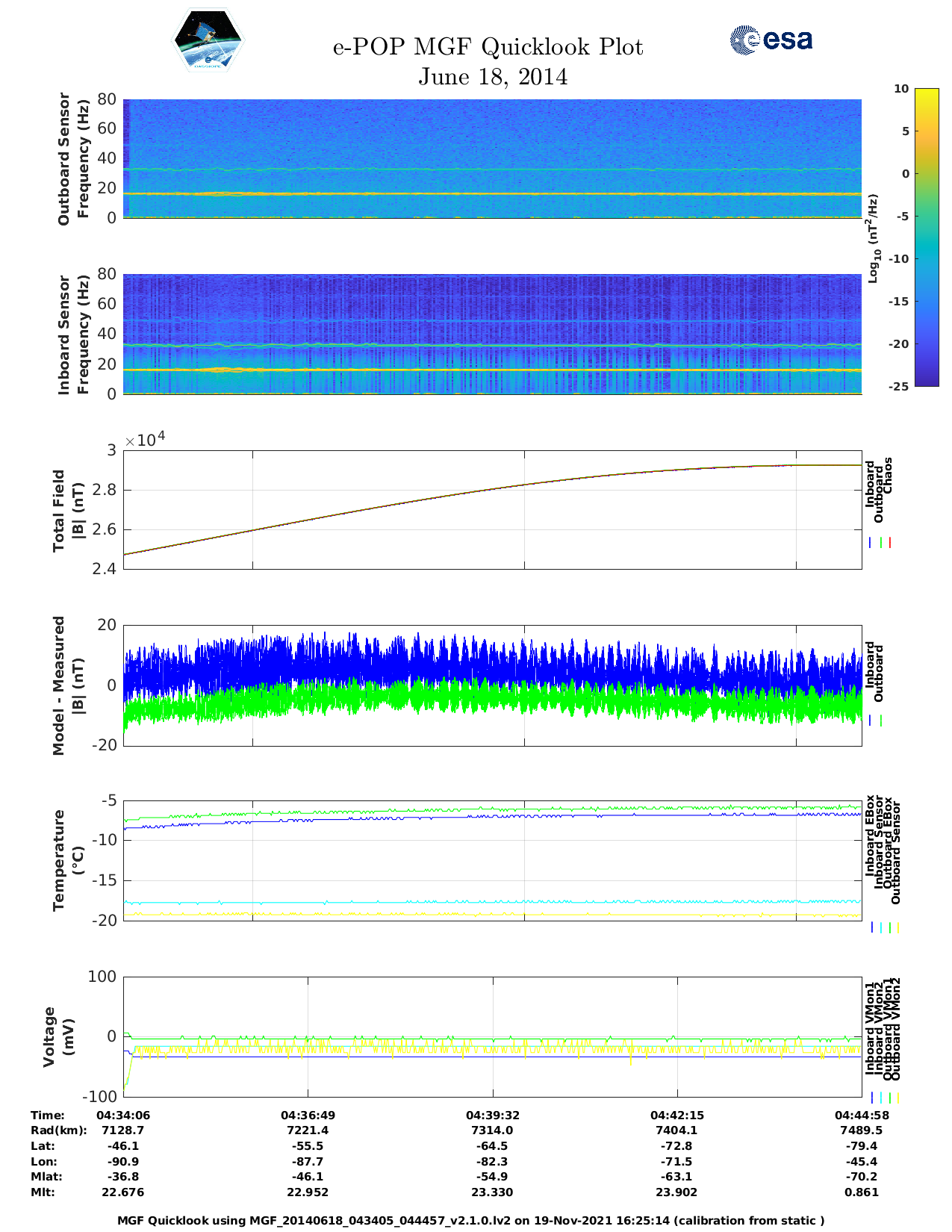Select blue Inboard marker in Total Field legend
This screenshot has width=952, height=1232.
(871, 543)
